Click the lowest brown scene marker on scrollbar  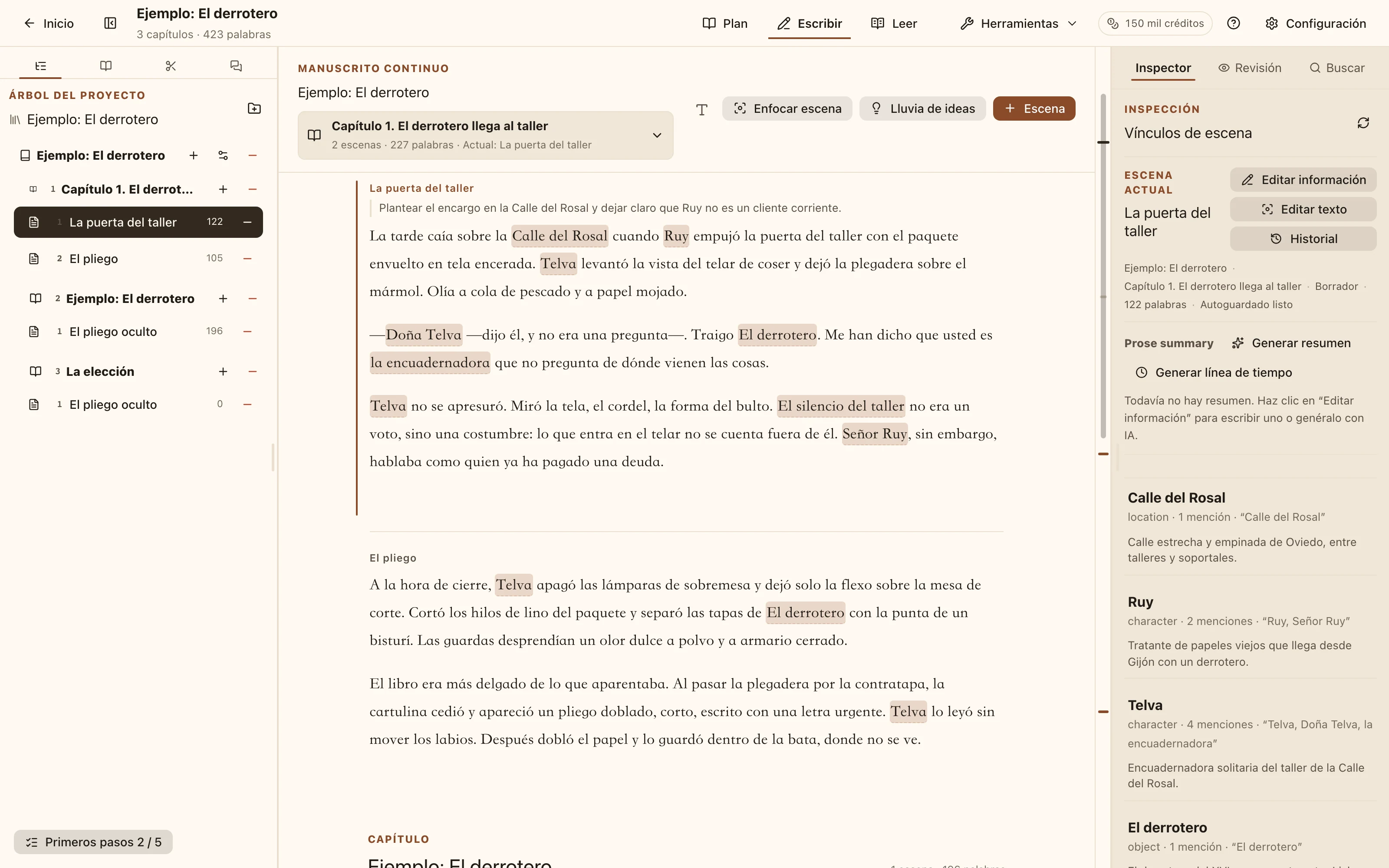pyautogui.click(x=1103, y=712)
